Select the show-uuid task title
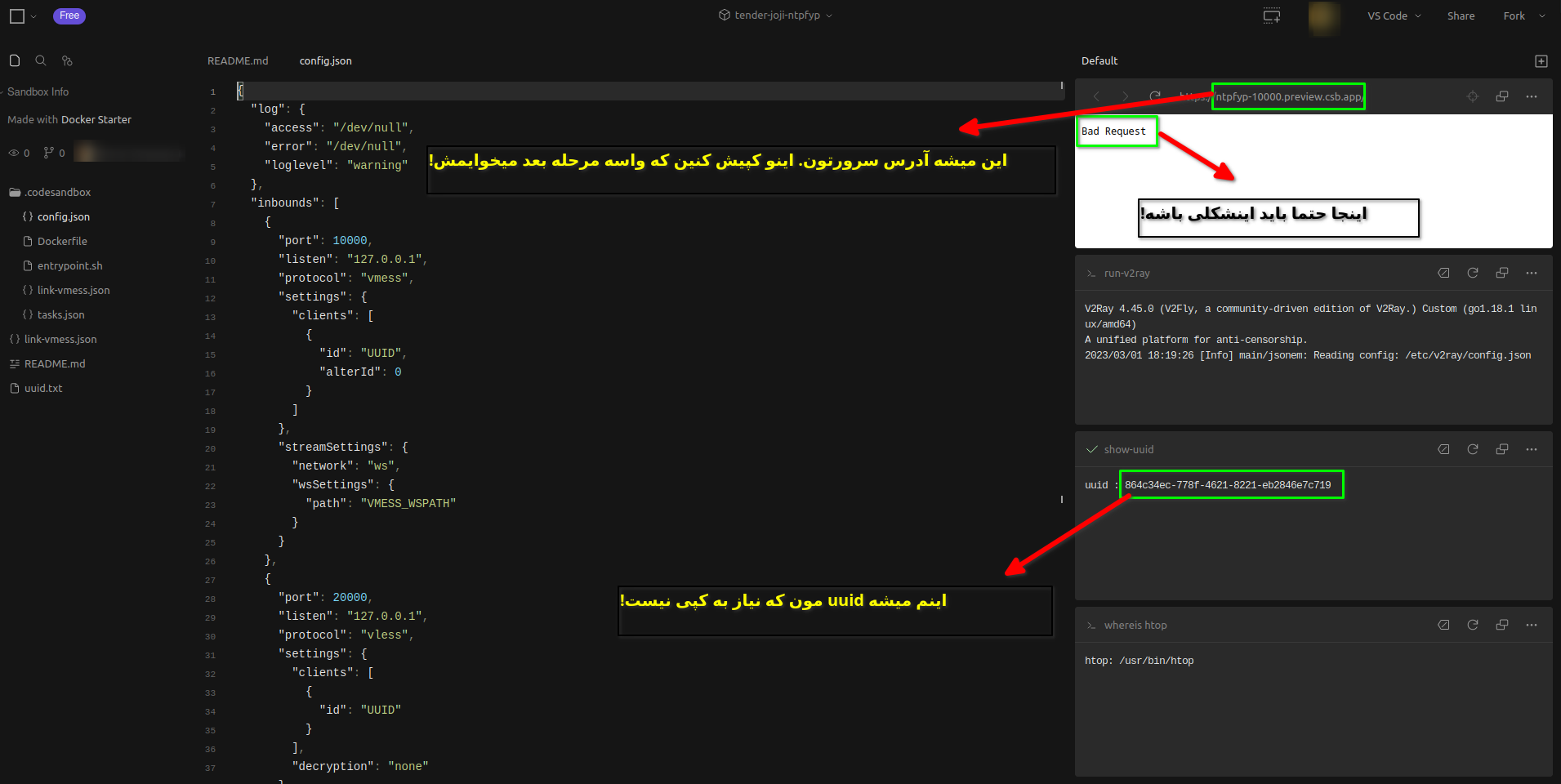The image size is (1561, 784). tap(1129, 450)
